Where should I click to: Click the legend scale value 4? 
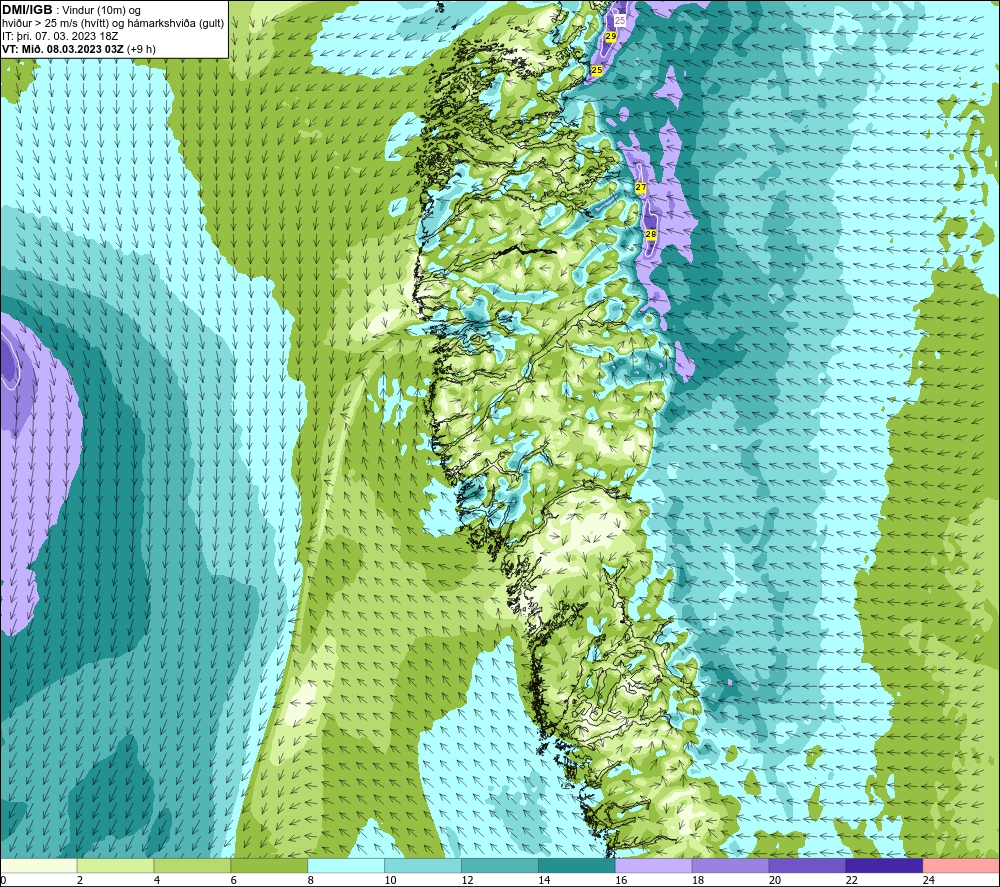point(157,880)
